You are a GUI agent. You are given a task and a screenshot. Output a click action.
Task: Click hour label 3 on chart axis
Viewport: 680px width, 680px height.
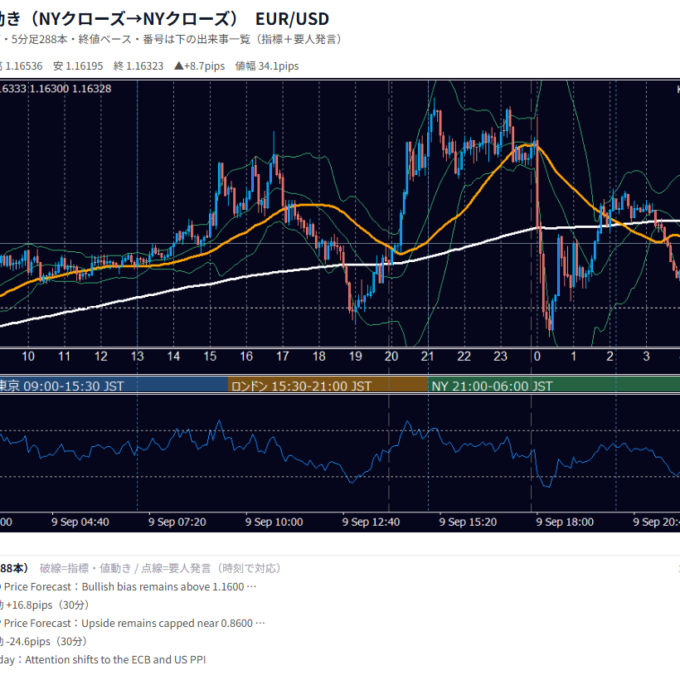(x=646, y=356)
